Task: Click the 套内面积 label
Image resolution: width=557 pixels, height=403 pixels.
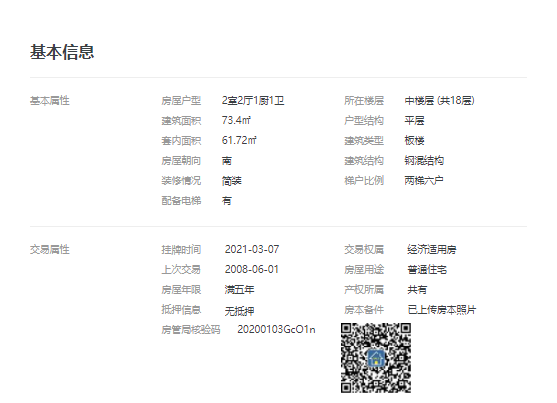Action: (181, 141)
